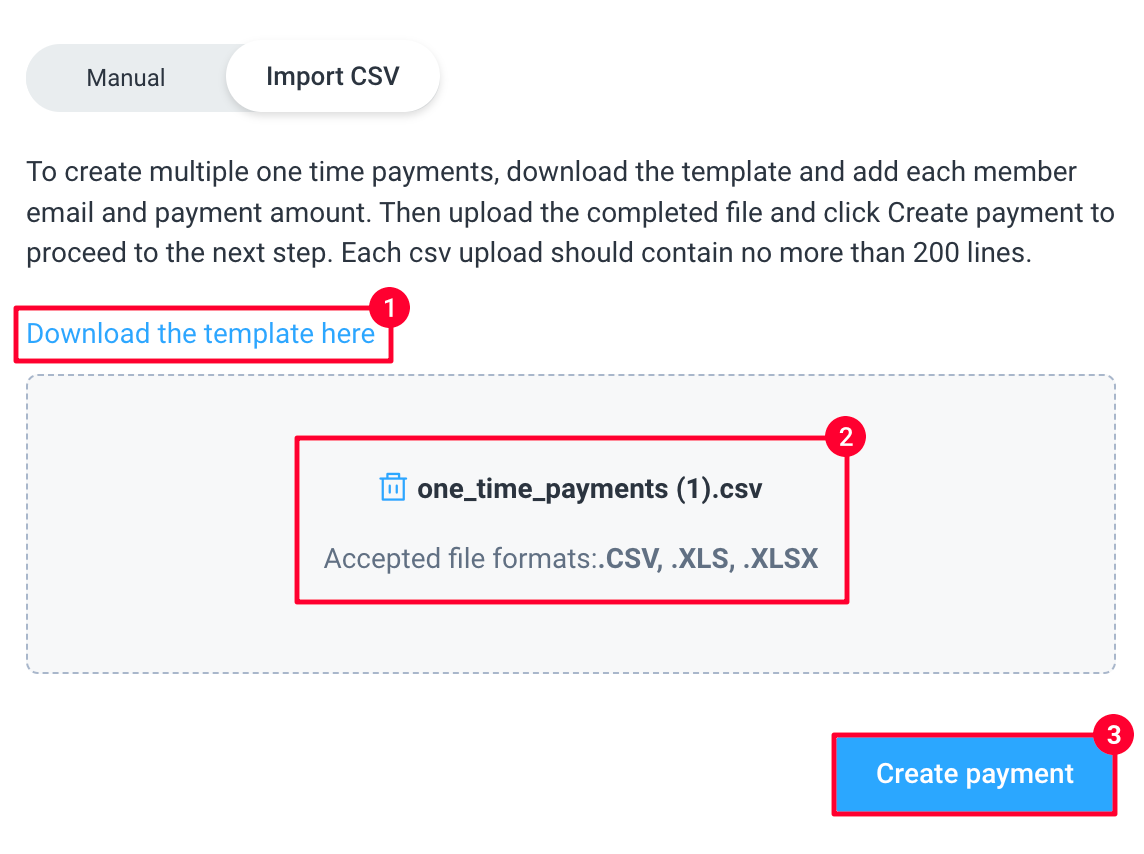Image resolution: width=1144 pixels, height=854 pixels.
Task: Click the red number 1 badge
Action: pos(390,308)
